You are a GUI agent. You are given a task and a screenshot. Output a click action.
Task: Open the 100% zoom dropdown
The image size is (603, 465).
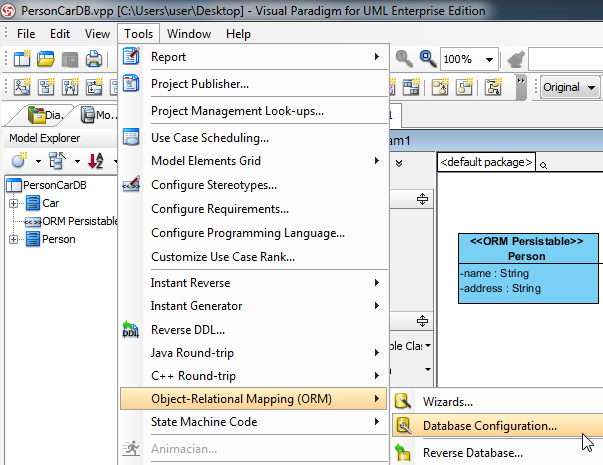click(489, 60)
